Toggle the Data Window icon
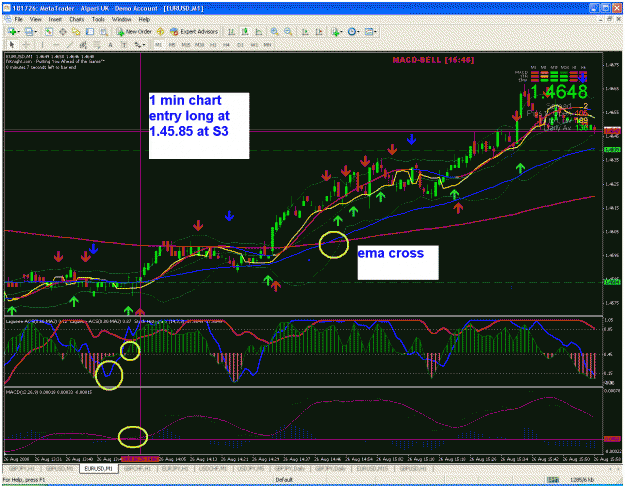The width and height of the screenshot is (625, 486). pyautogui.click(x=63, y=31)
